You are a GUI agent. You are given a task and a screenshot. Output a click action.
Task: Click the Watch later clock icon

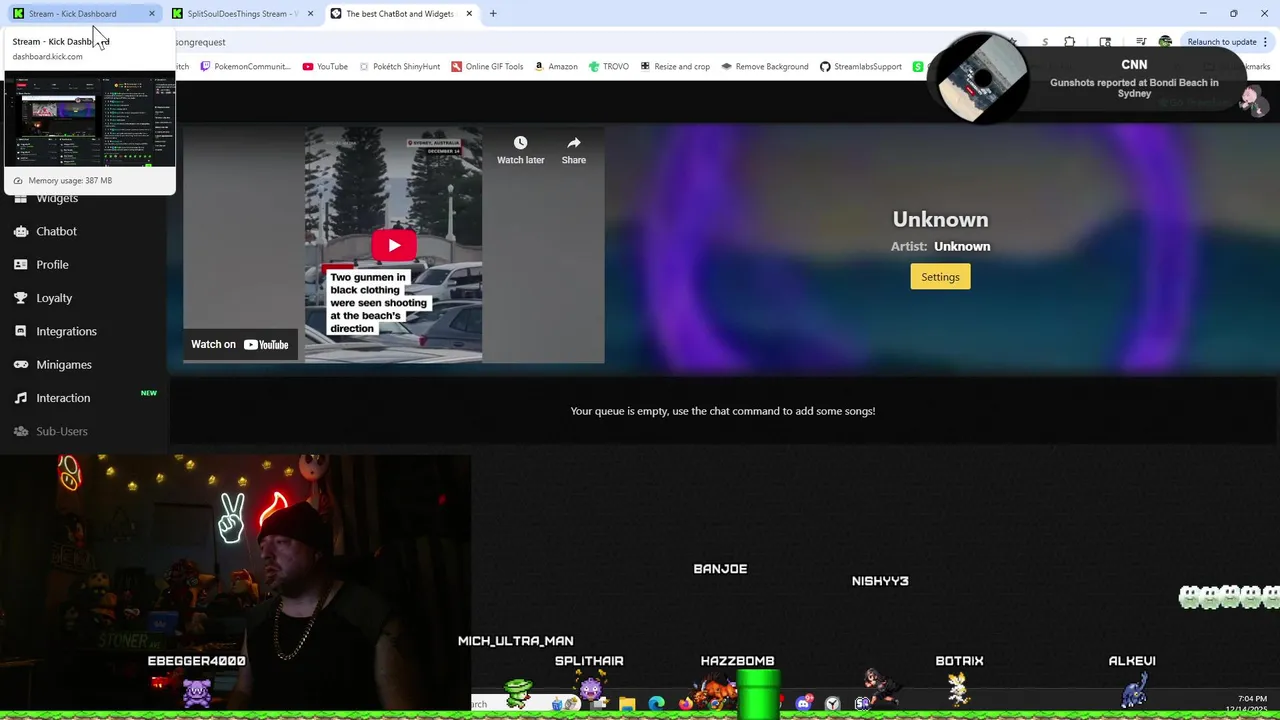click(x=520, y=143)
